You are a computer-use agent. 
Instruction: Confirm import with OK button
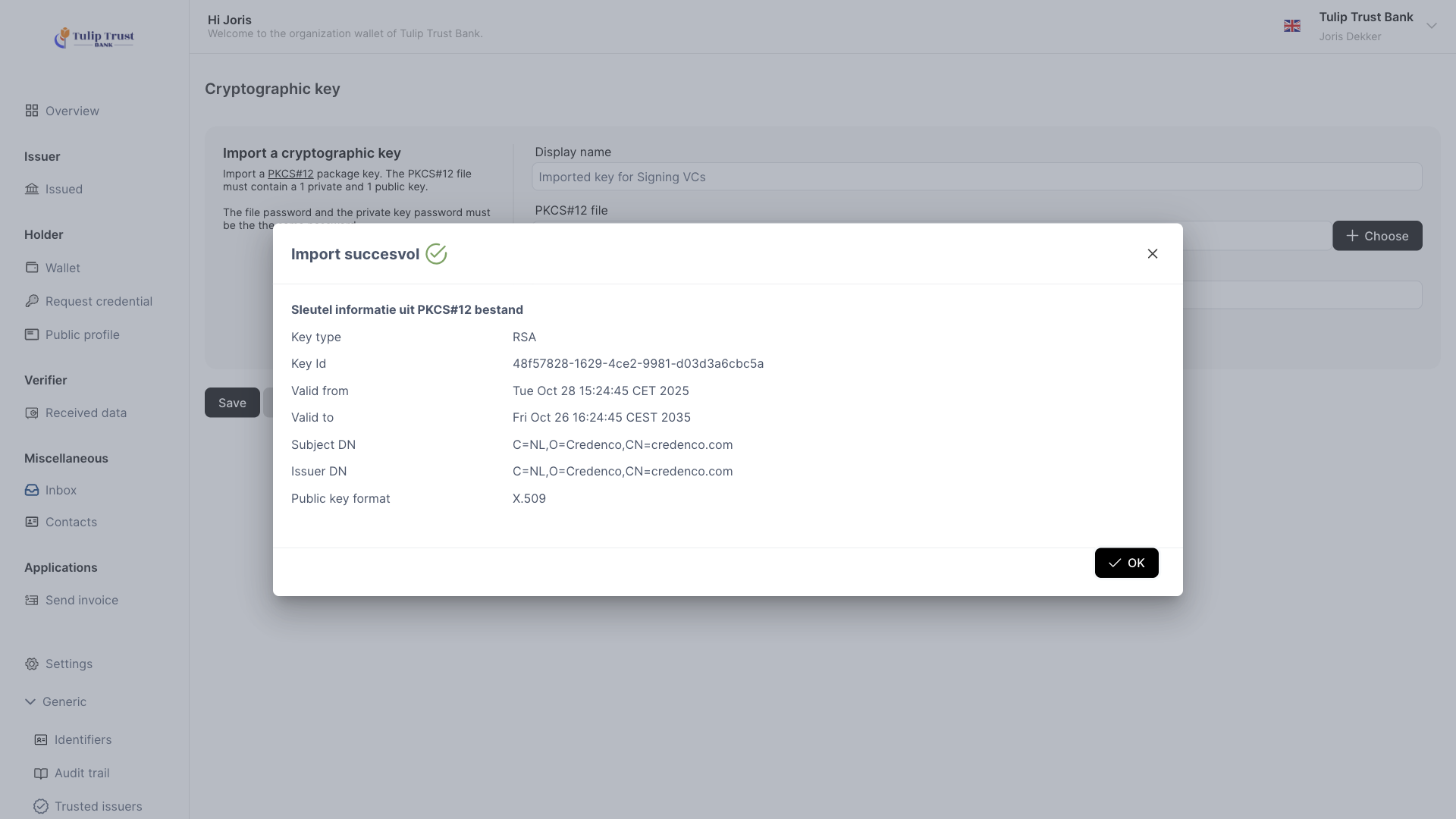click(x=1126, y=563)
